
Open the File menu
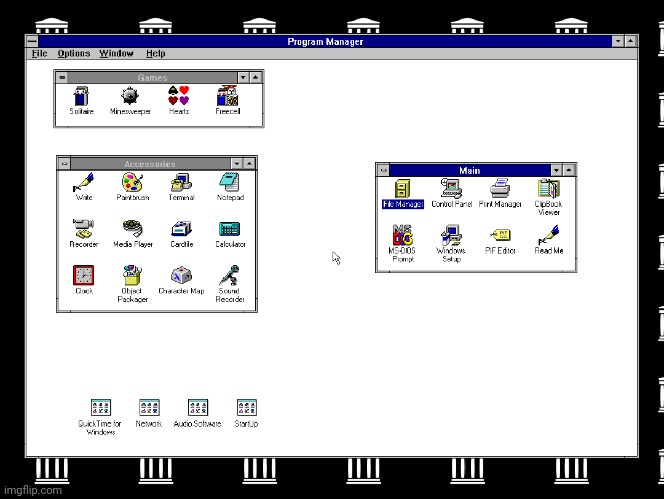(39, 53)
